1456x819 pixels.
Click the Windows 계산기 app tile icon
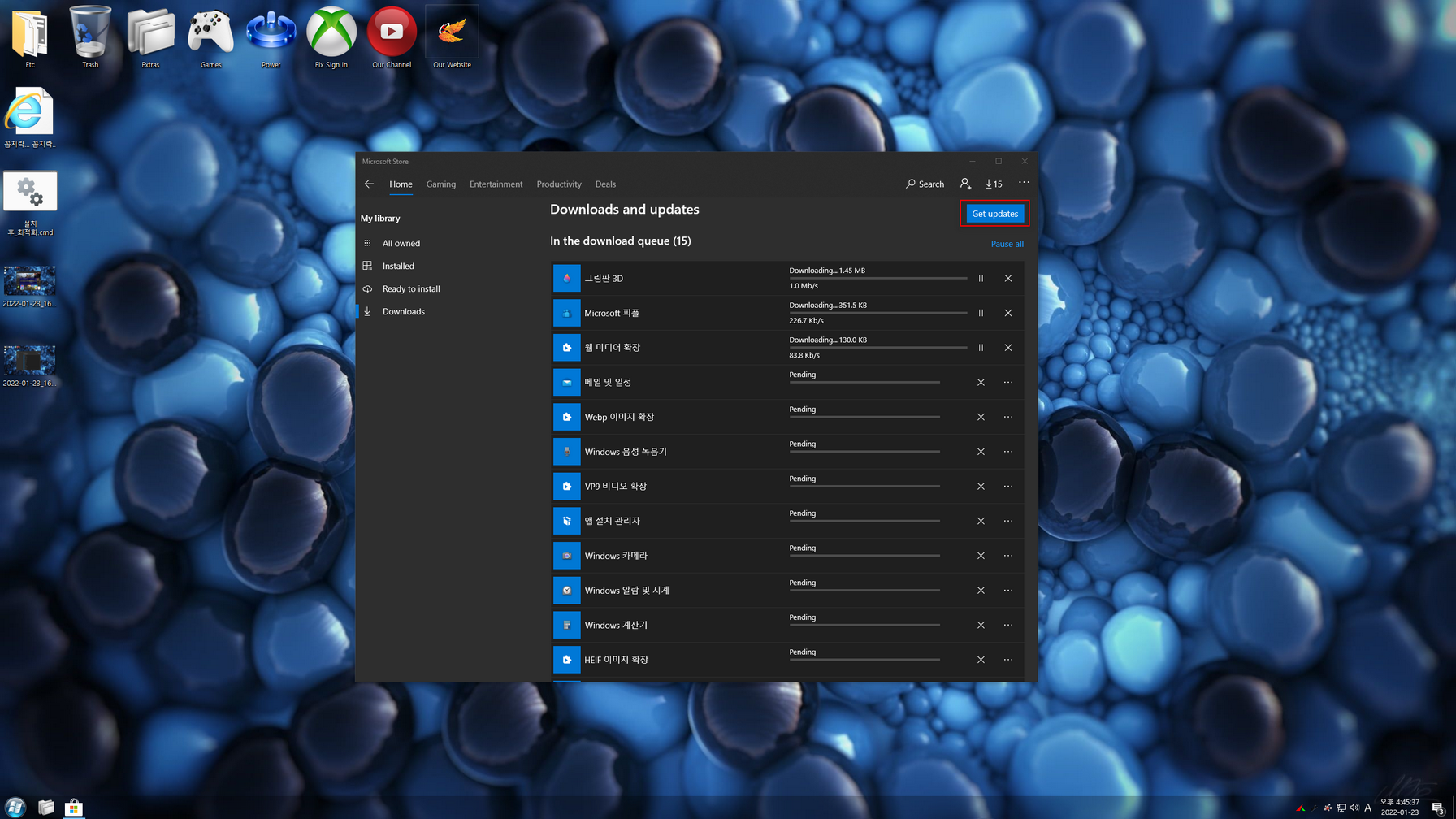tap(567, 625)
